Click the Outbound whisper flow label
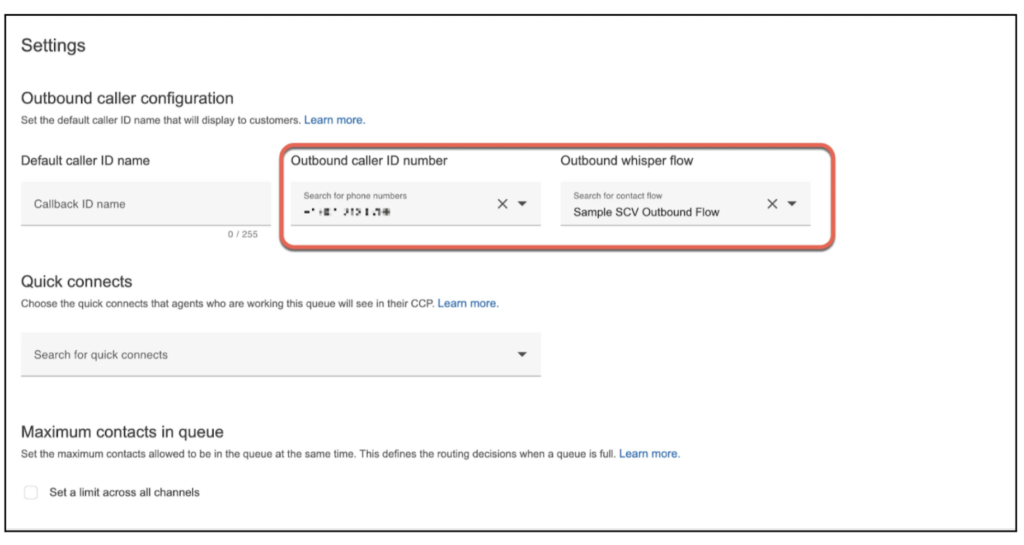The height and width of the screenshot is (545, 1024). [626, 160]
